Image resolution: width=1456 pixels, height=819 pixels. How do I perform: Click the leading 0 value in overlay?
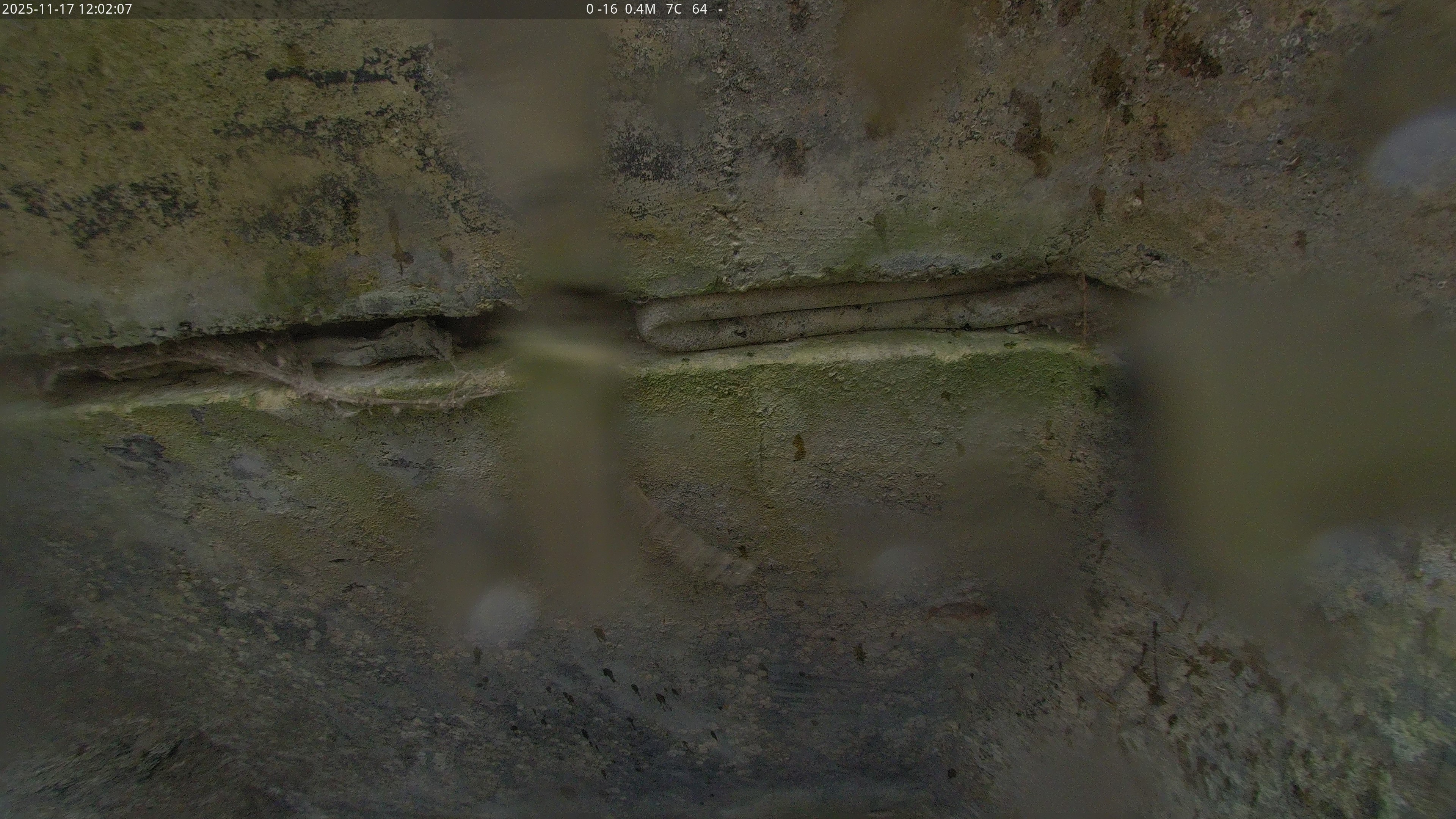(x=590, y=9)
